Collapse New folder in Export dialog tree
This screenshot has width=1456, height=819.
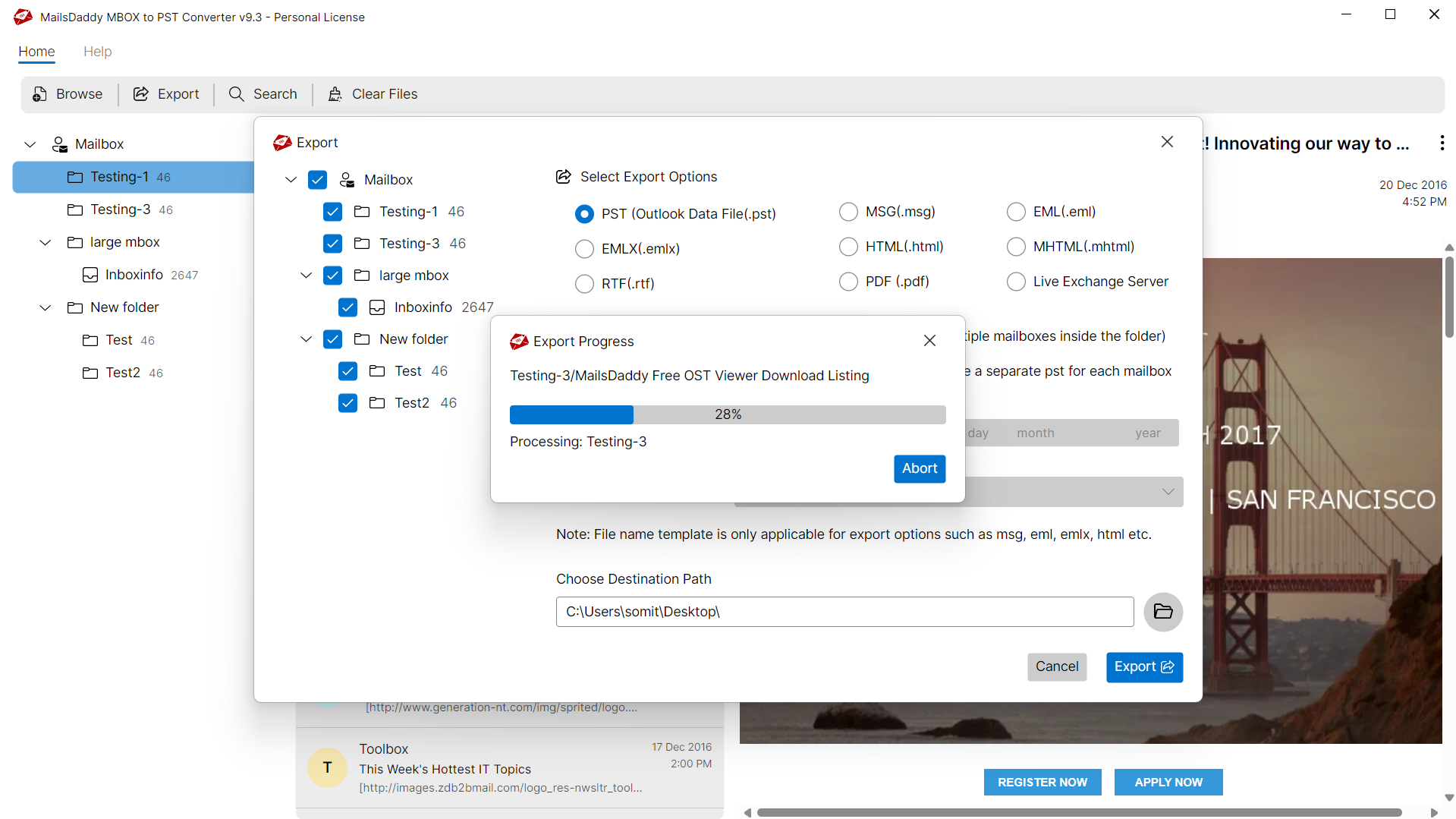coord(306,339)
